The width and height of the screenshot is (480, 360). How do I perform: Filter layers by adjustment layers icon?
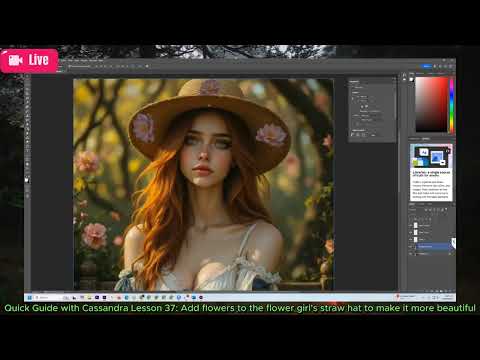pyautogui.click(x=430, y=210)
